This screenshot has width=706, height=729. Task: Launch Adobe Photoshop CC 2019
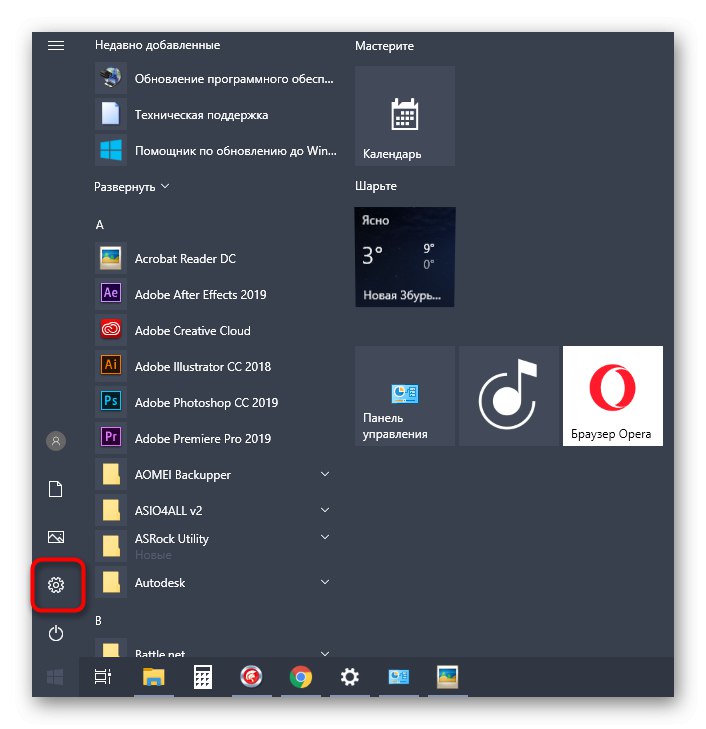216,403
